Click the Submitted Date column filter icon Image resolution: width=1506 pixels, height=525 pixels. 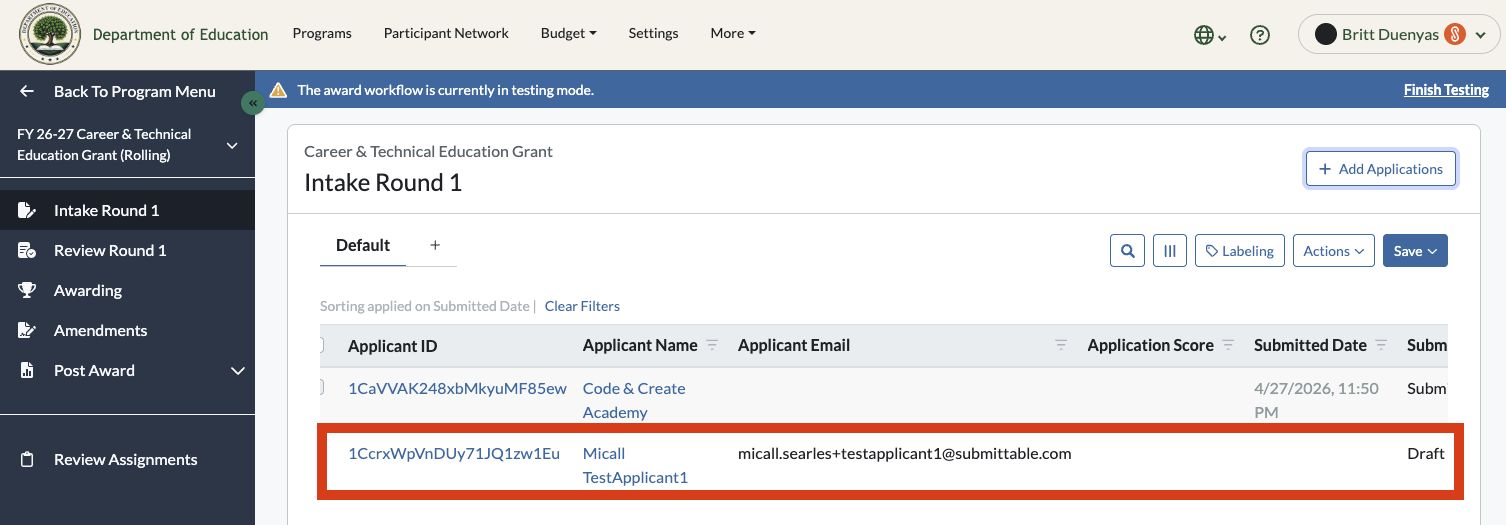coord(1381,345)
